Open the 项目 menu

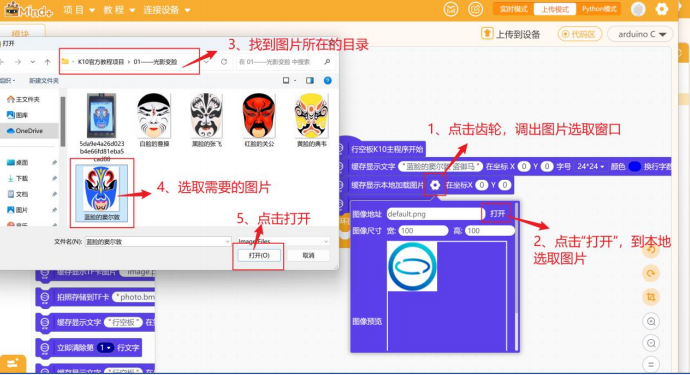tap(79, 10)
